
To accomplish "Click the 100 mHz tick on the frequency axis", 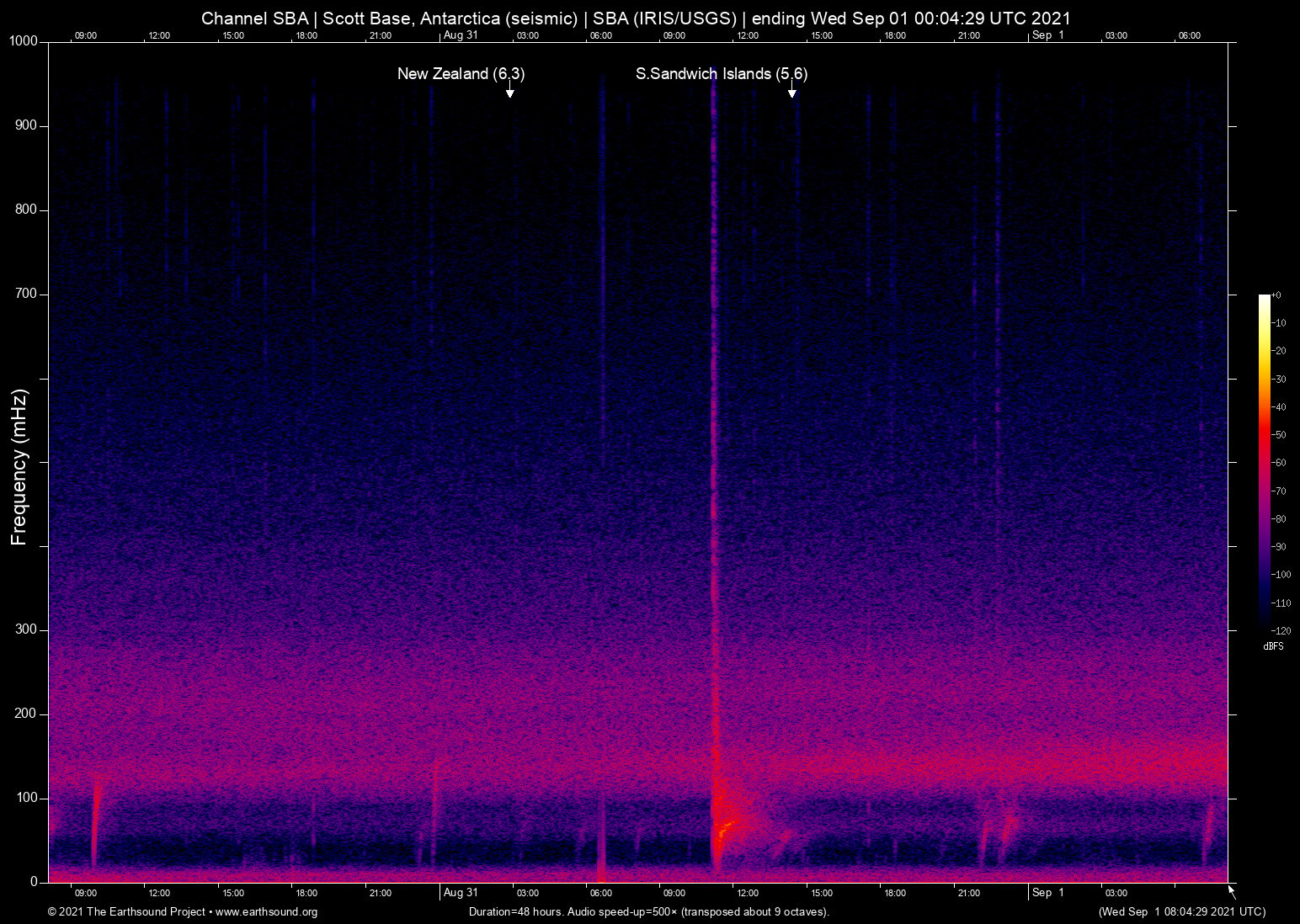I will point(28,796).
